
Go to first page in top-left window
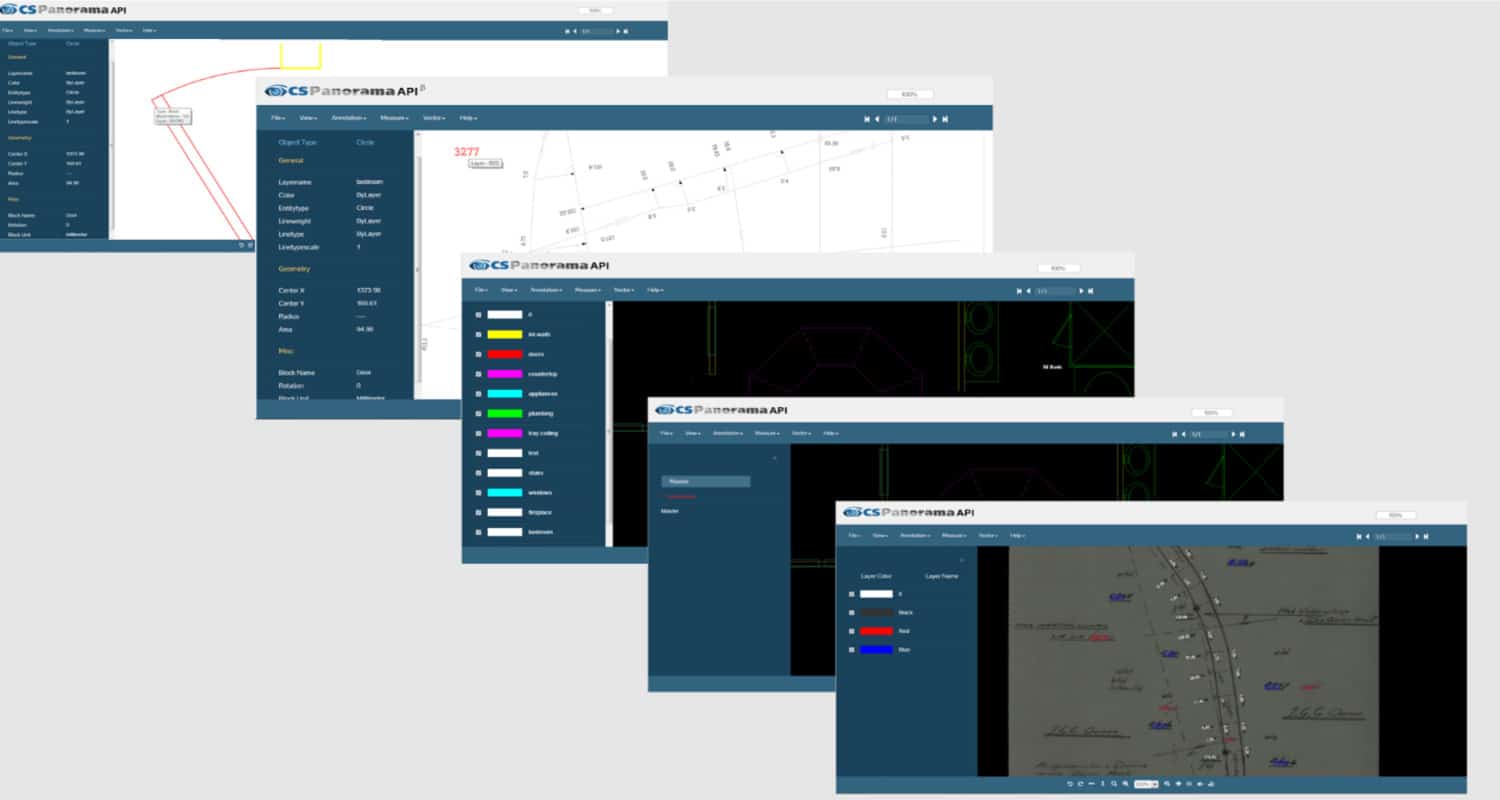[x=567, y=31]
